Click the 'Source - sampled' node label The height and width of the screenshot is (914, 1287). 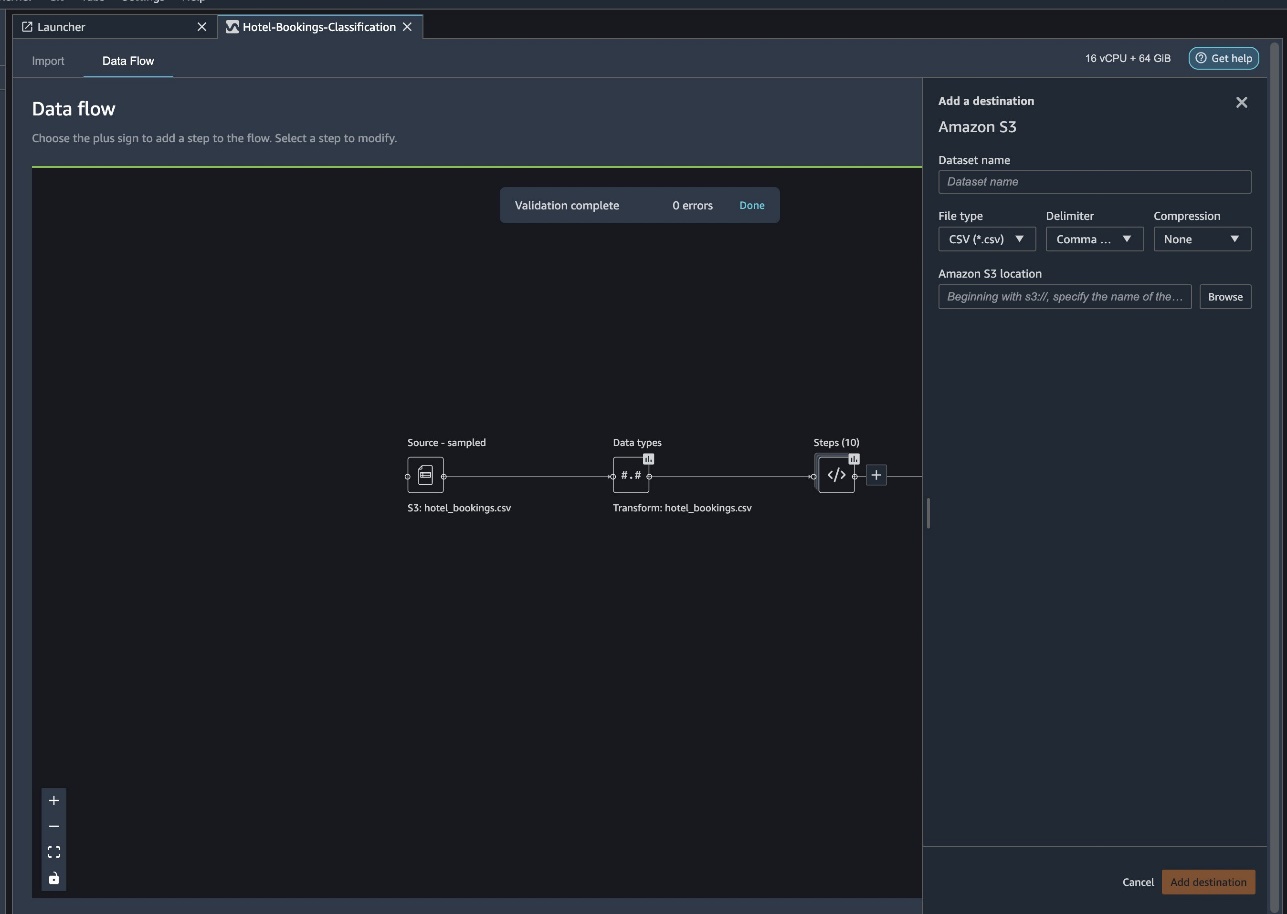click(447, 443)
